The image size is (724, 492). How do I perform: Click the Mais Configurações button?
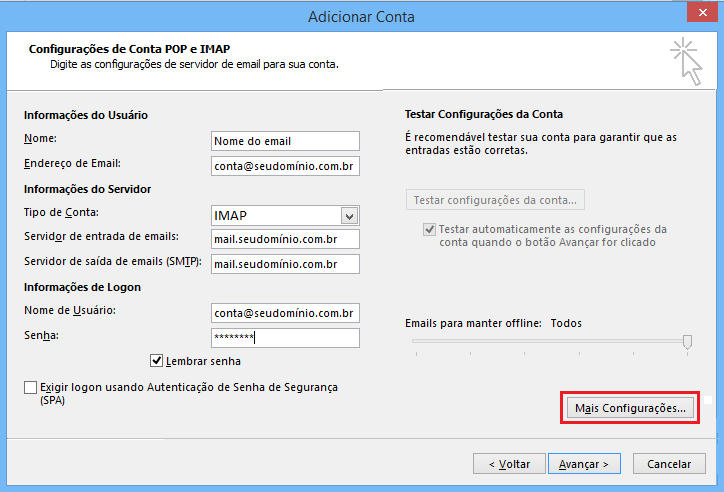629,408
